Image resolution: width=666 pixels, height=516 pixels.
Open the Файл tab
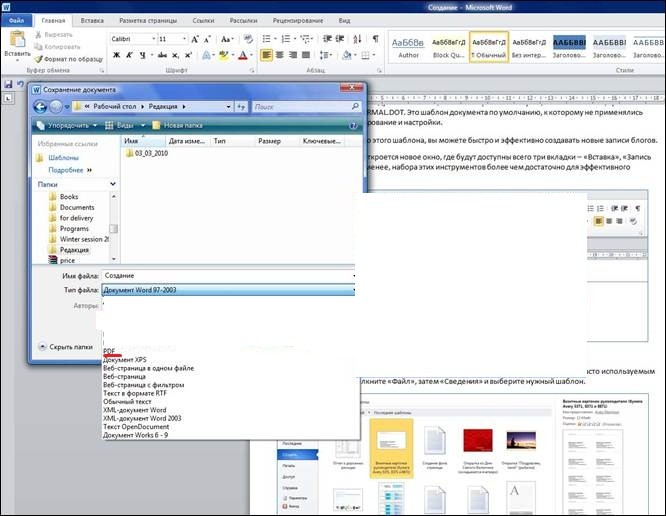(x=17, y=20)
